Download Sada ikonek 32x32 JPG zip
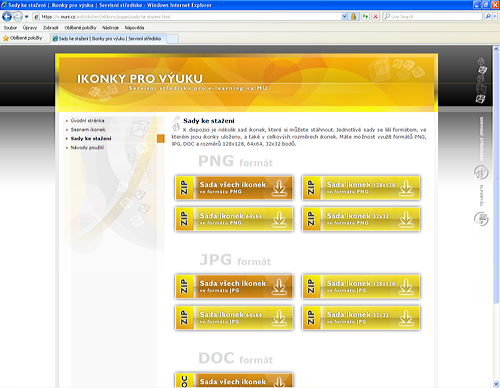Screen dimensions: 500x388 coord(361,318)
